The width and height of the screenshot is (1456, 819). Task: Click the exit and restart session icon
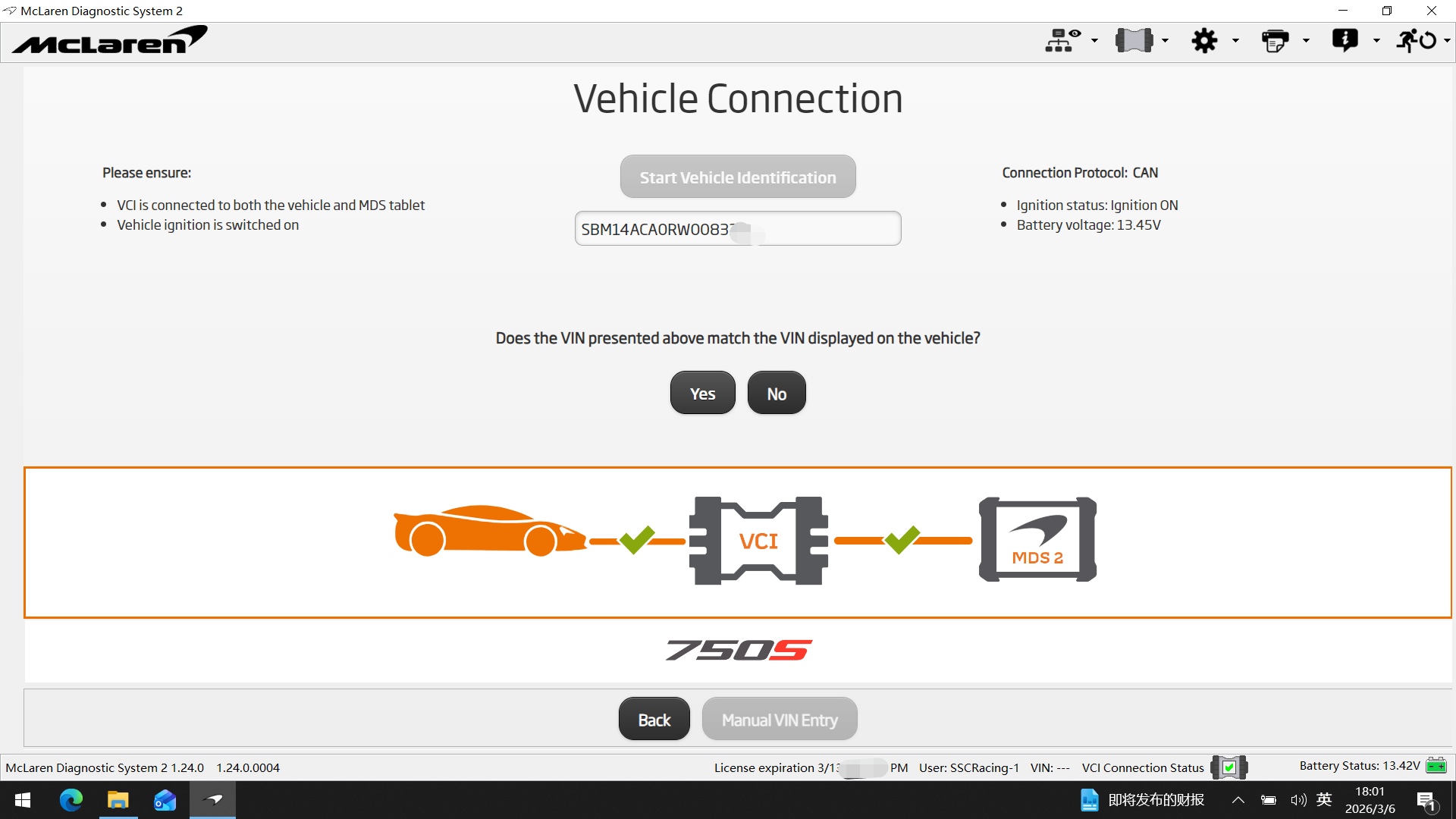1417,40
